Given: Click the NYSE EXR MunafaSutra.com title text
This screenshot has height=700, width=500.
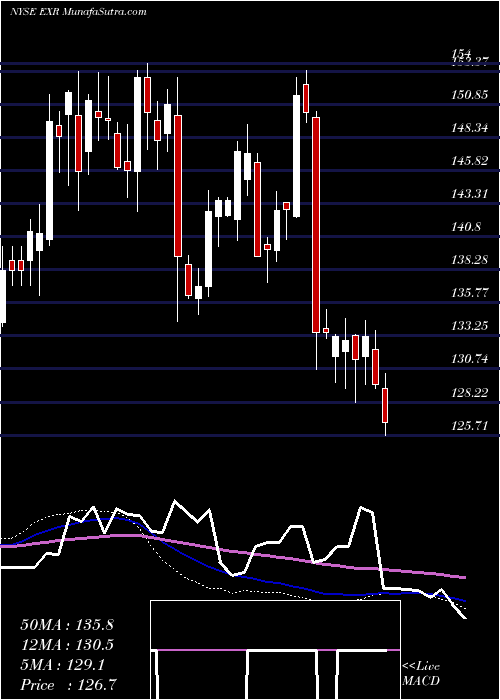Looking at the screenshot, I should point(78,11).
